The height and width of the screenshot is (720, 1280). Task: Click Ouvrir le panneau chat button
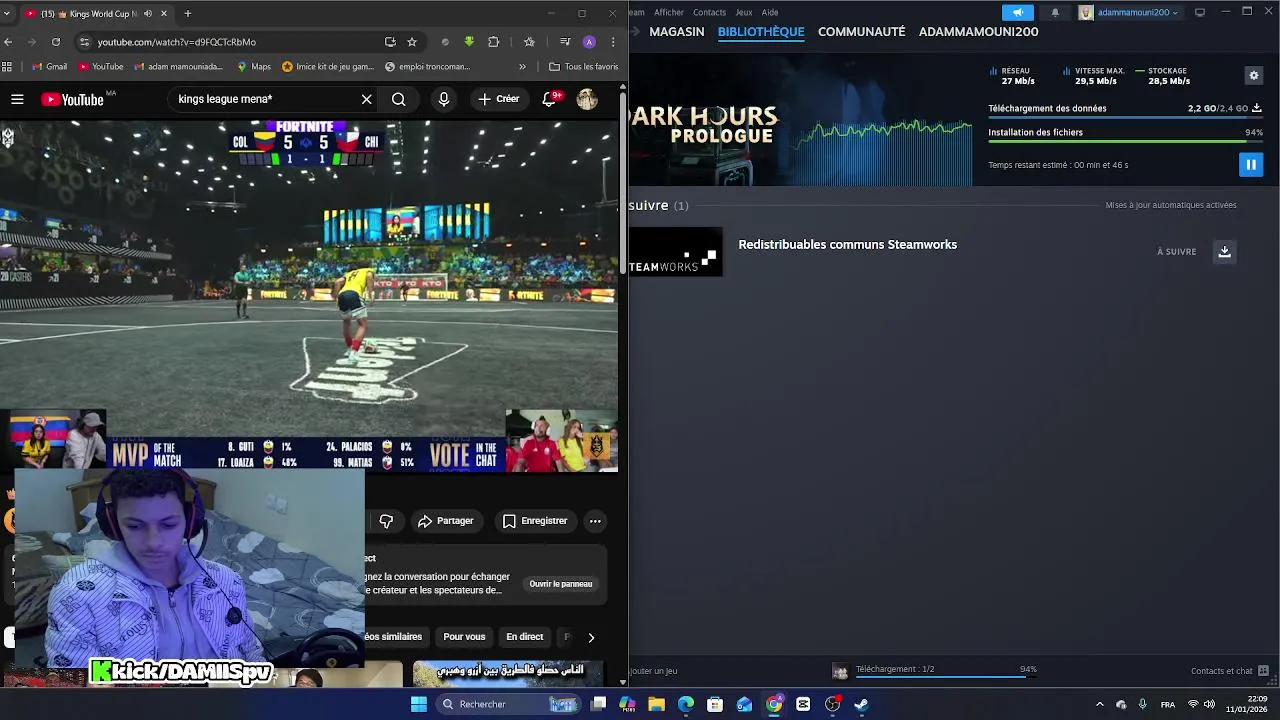[x=561, y=584]
